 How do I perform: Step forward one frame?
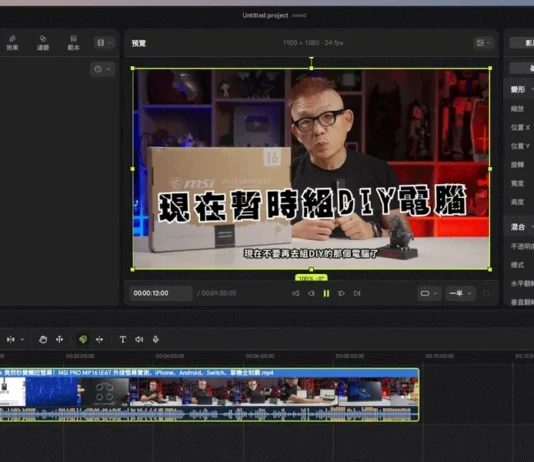point(342,293)
